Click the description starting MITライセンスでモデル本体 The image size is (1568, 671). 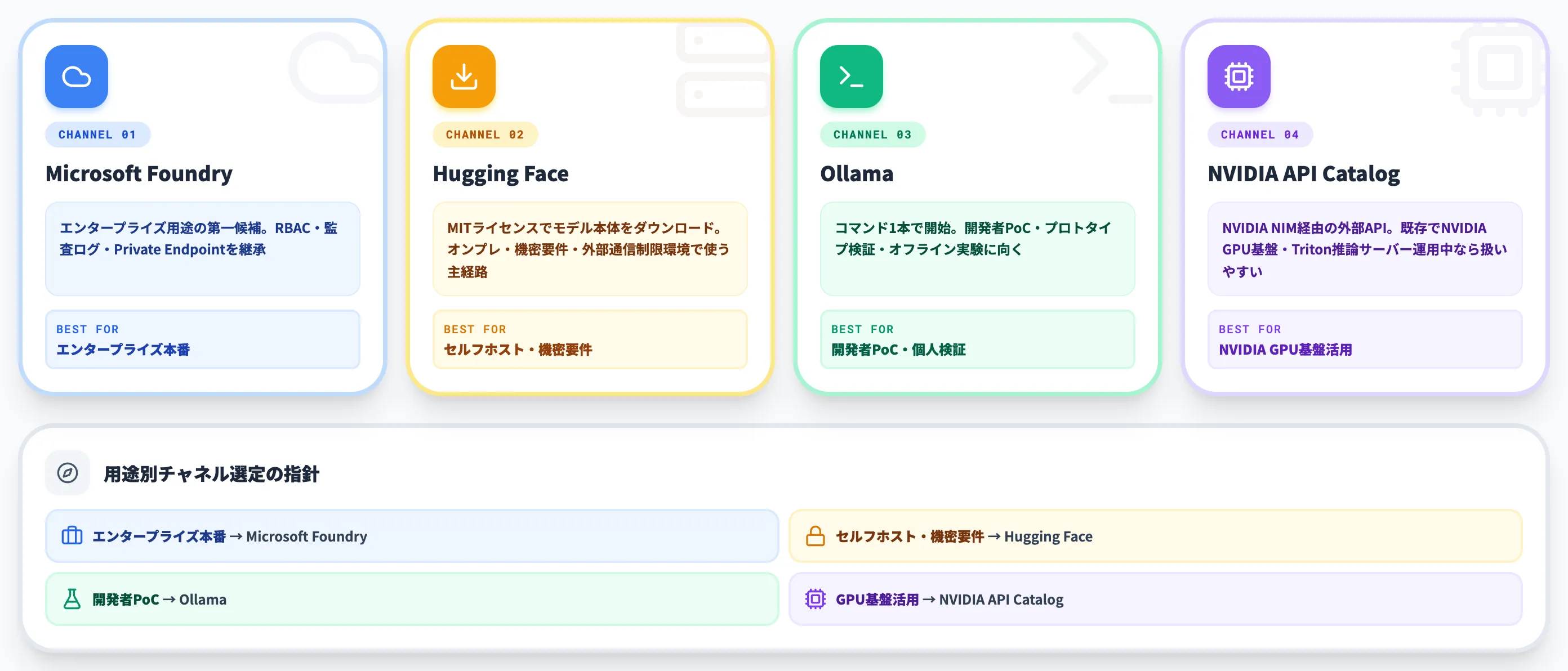[590, 249]
